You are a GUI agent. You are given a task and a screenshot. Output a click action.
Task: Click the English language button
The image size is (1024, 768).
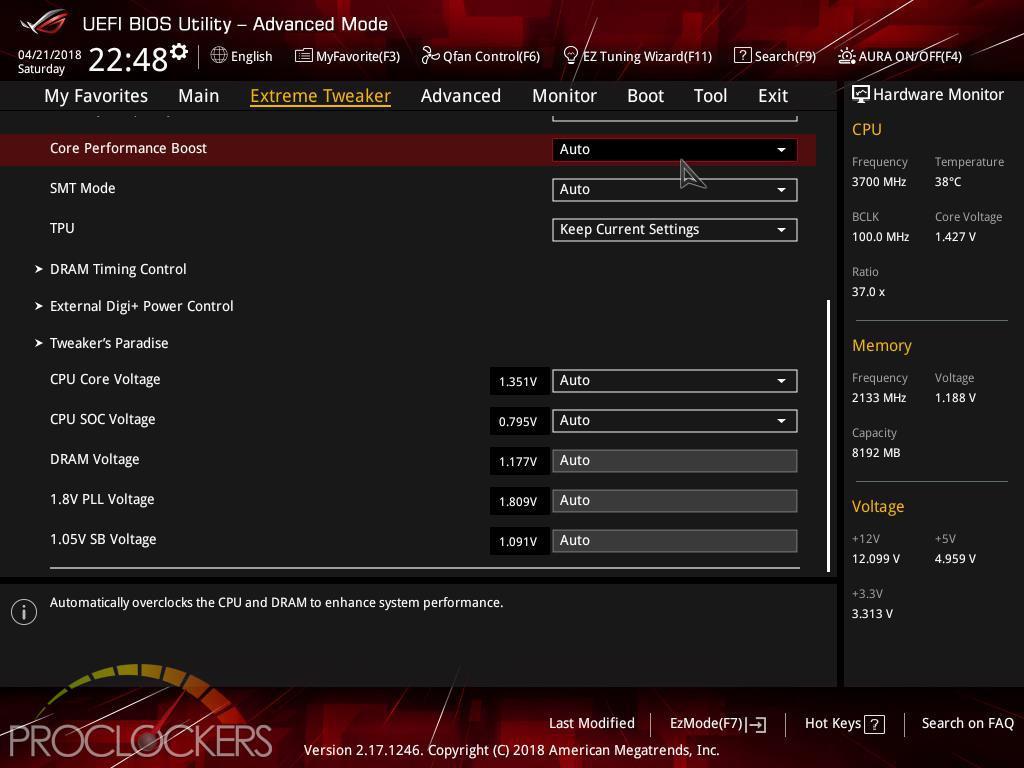pos(242,56)
